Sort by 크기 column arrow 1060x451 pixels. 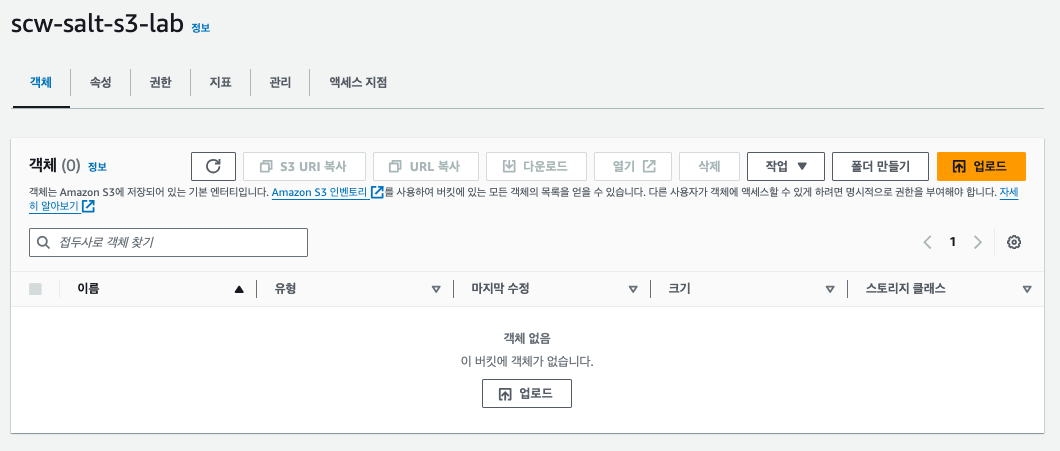[830, 289]
